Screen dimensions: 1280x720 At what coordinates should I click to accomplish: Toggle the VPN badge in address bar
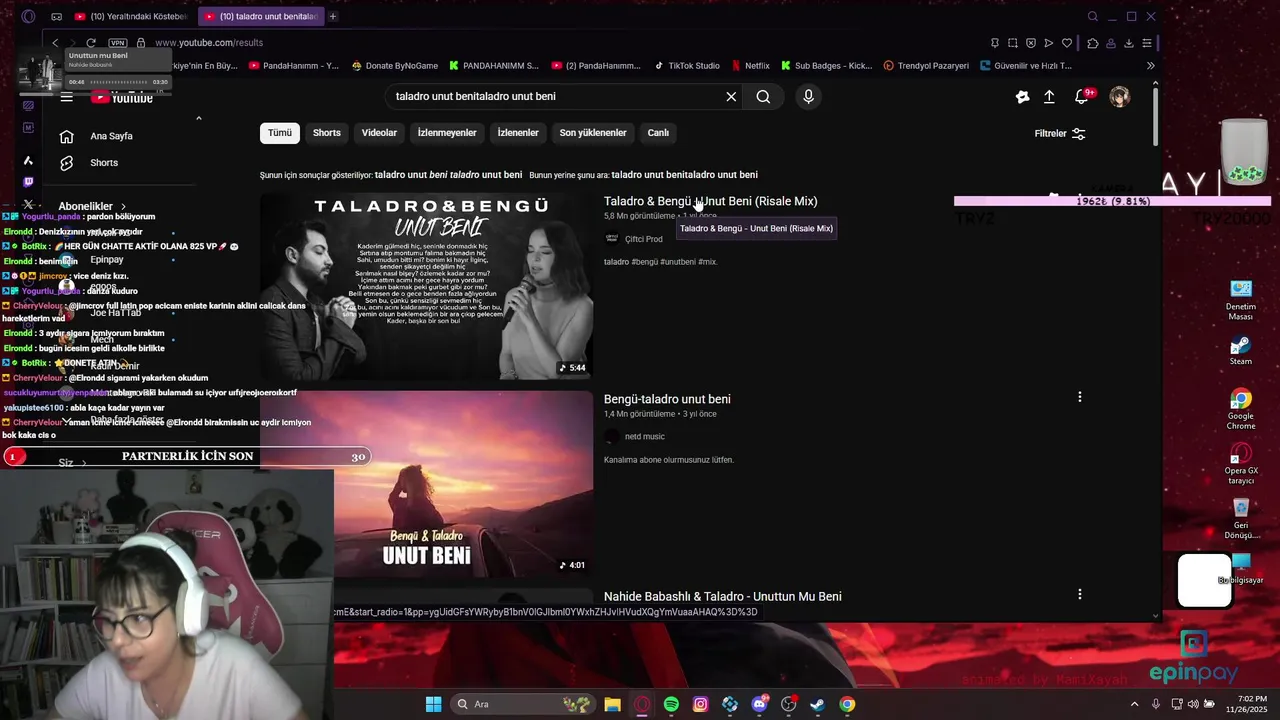click(117, 43)
